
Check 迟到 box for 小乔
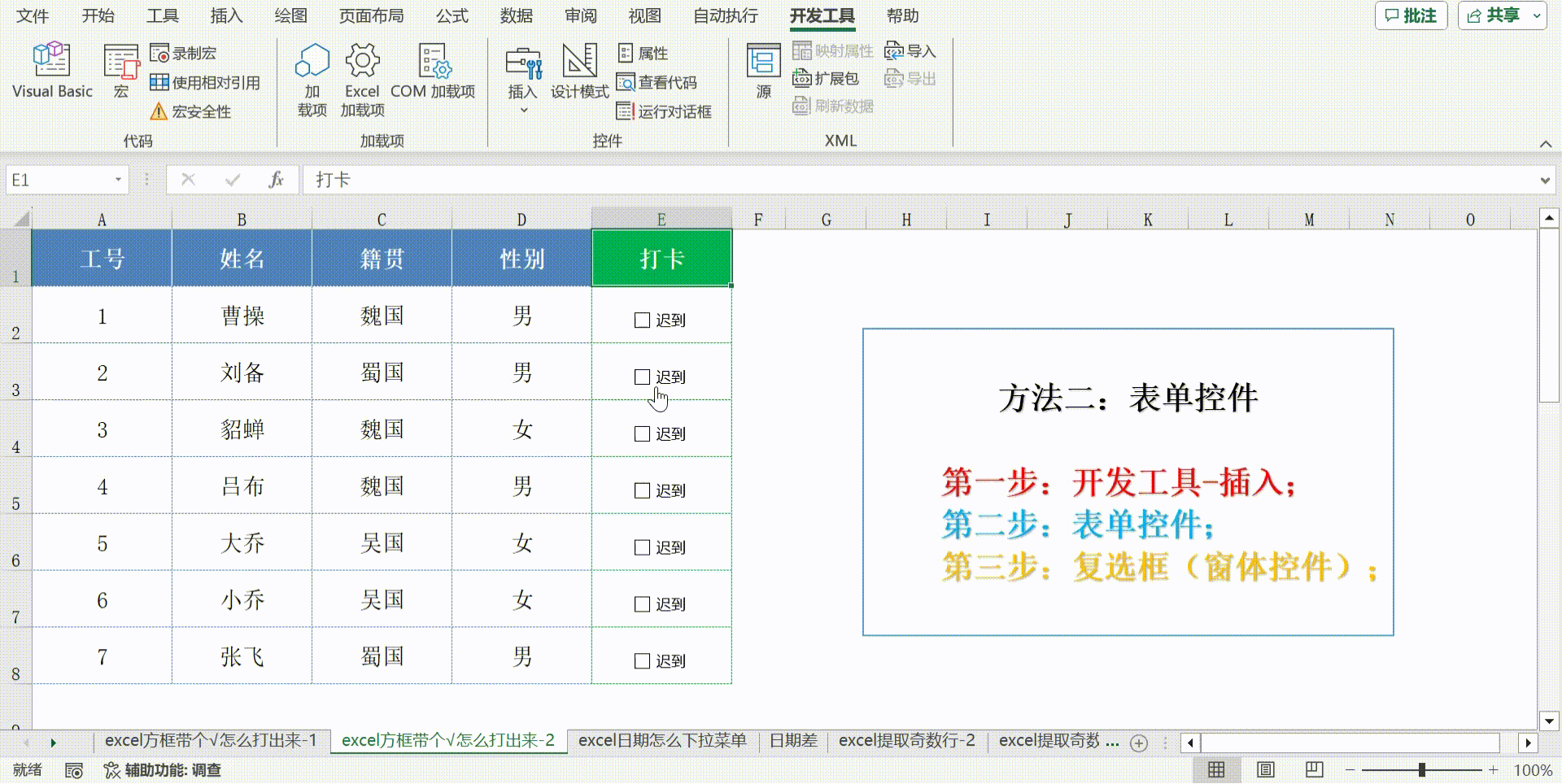[642, 604]
